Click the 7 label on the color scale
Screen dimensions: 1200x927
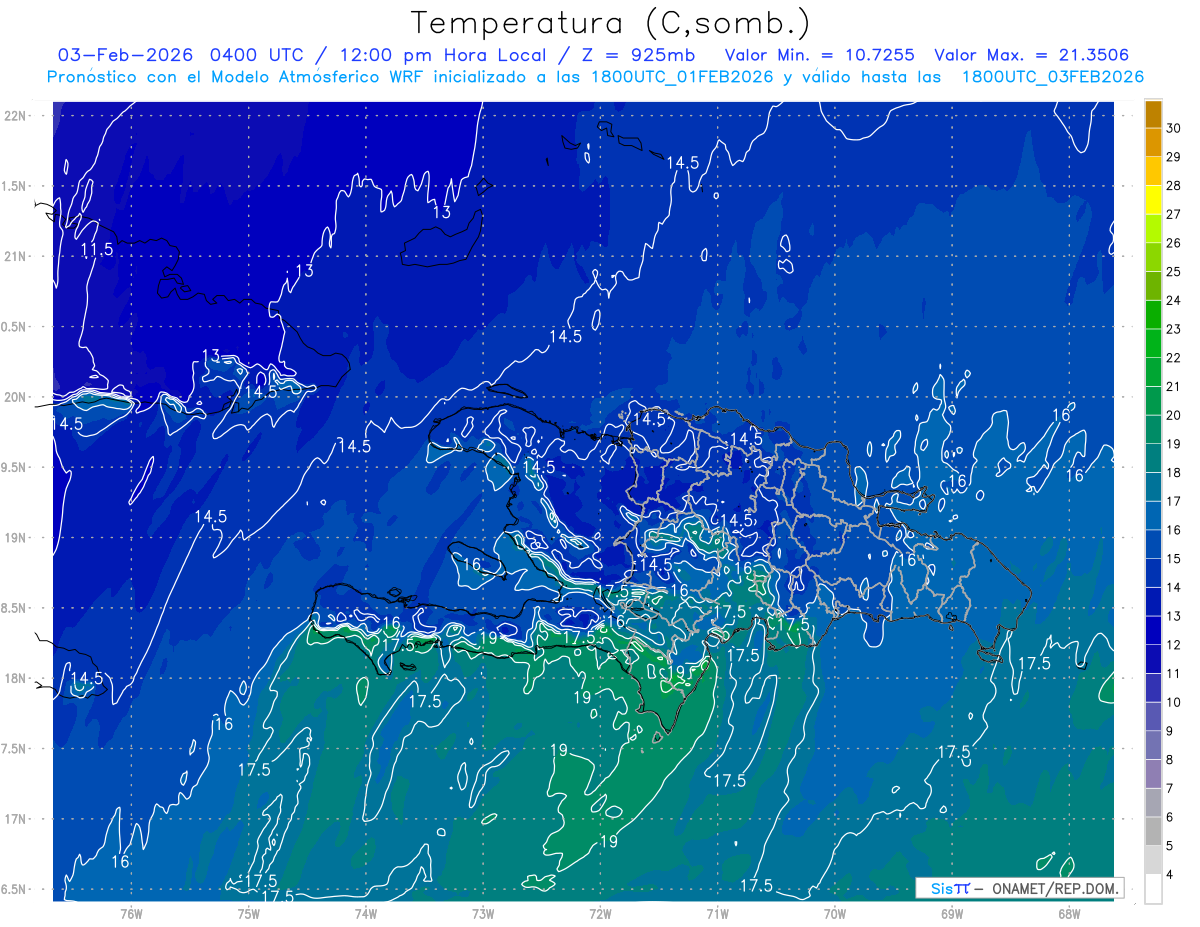coord(1171,789)
